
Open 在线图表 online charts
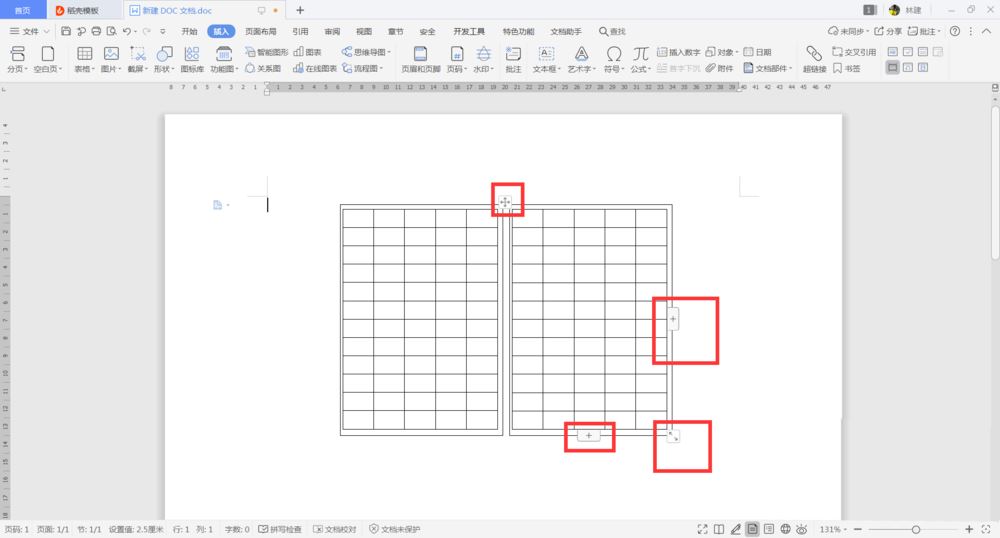point(314,68)
